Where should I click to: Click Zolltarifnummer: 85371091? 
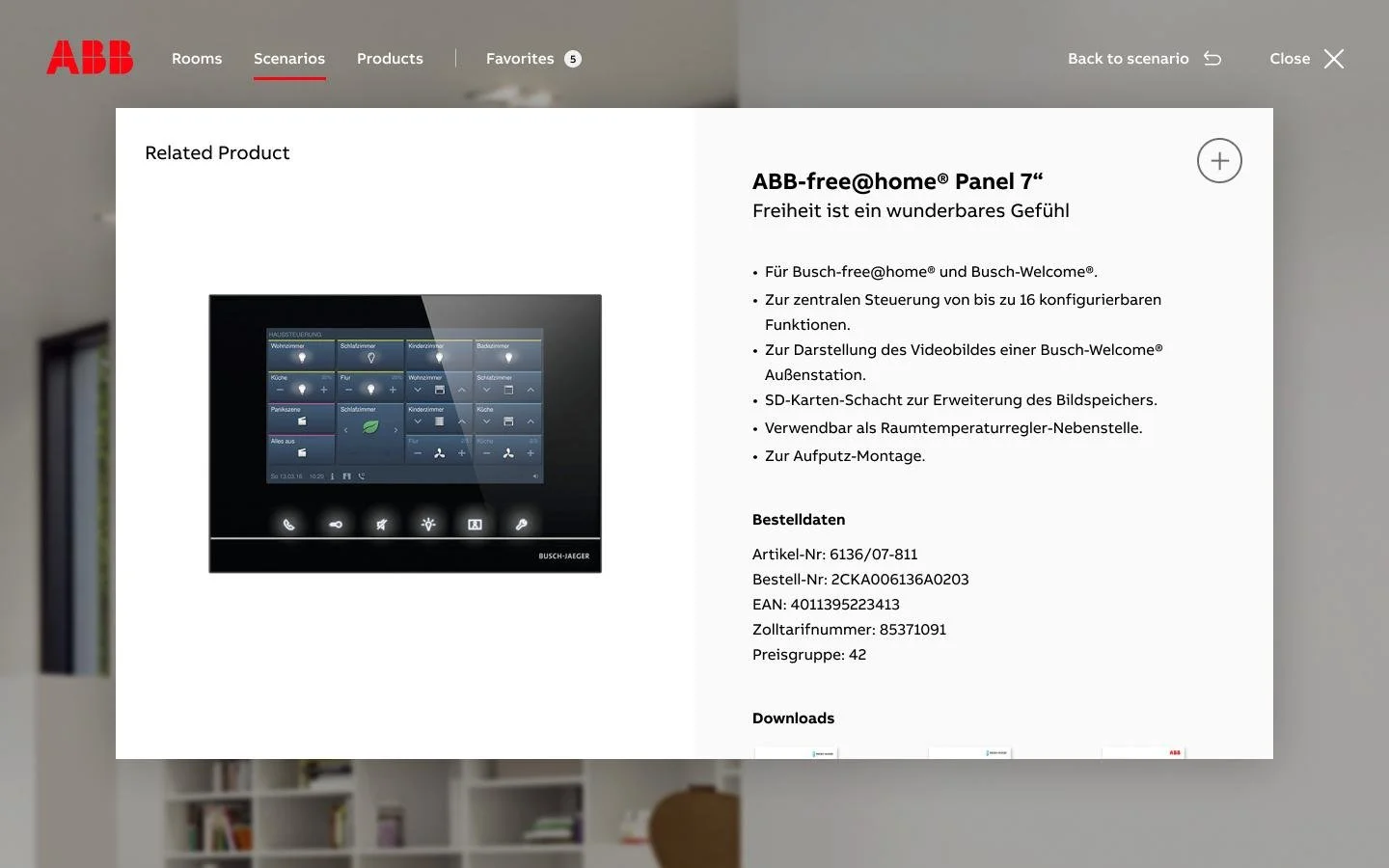(849, 630)
